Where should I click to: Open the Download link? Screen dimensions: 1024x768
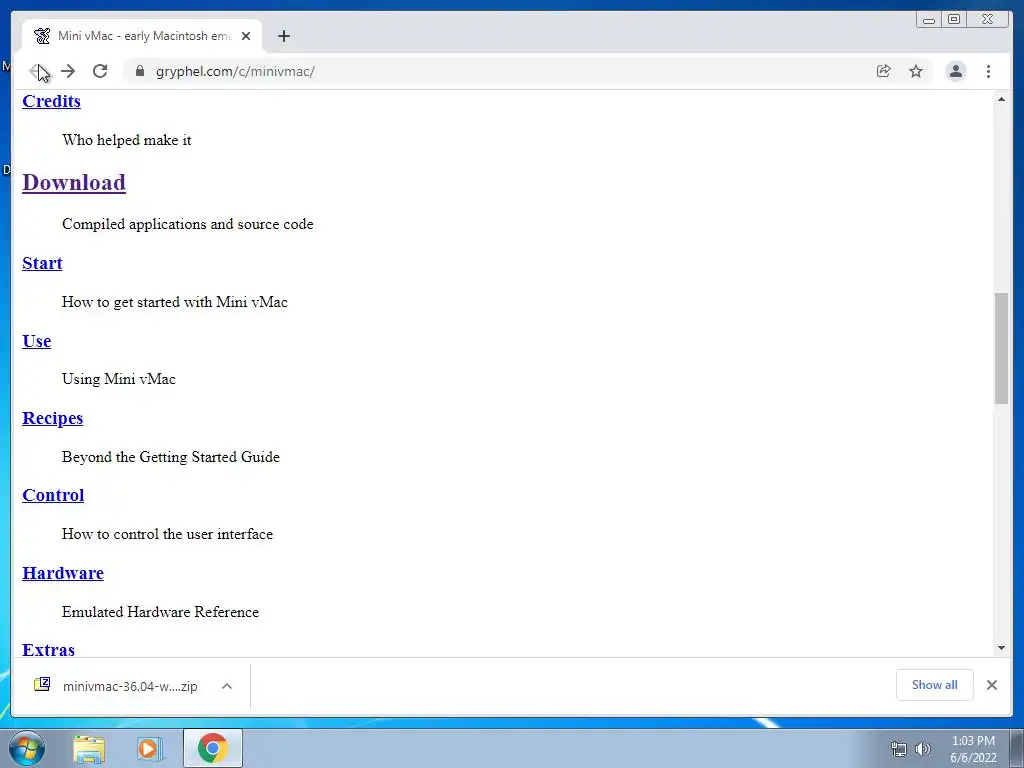click(x=74, y=182)
